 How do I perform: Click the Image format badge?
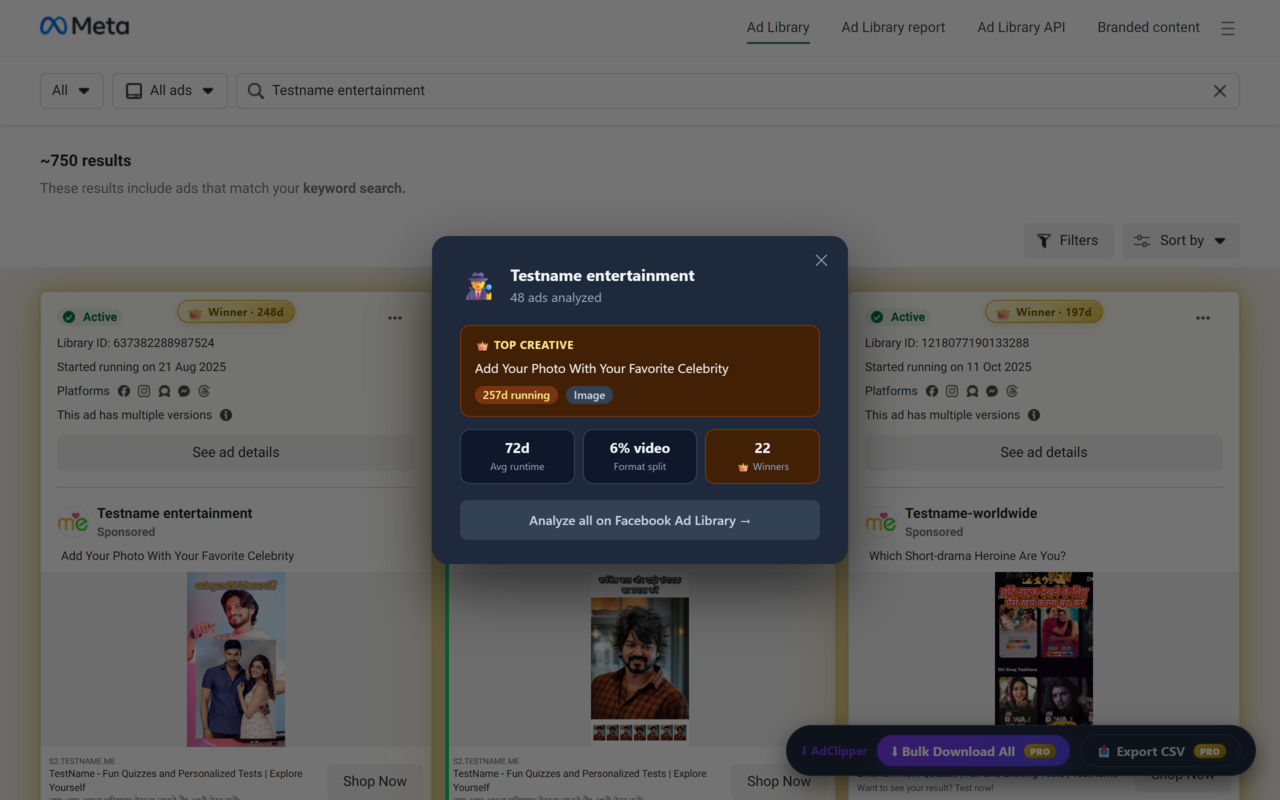[x=589, y=395]
